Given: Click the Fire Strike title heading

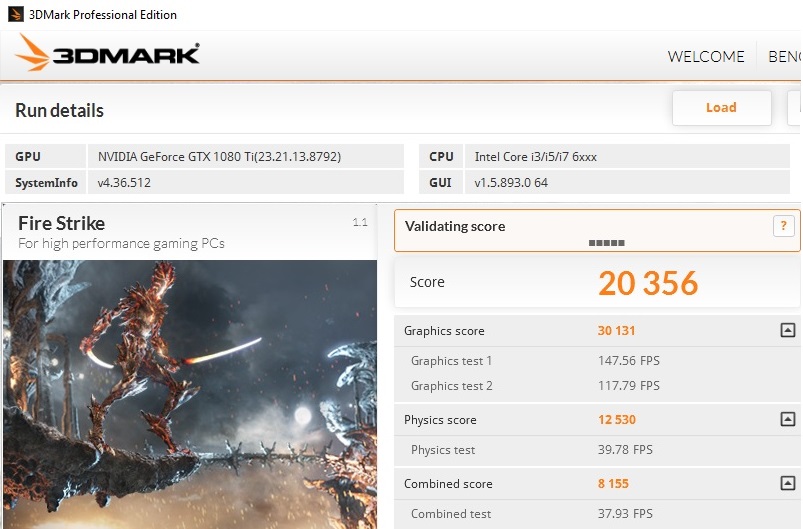Looking at the screenshot, I should (x=61, y=223).
